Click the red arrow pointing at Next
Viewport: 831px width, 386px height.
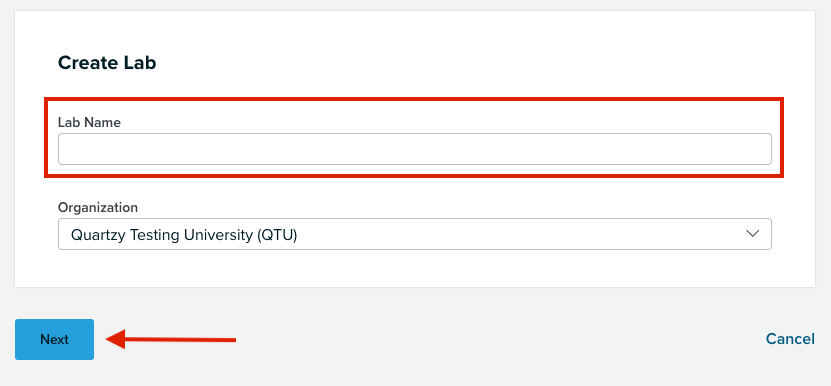point(171,339)
